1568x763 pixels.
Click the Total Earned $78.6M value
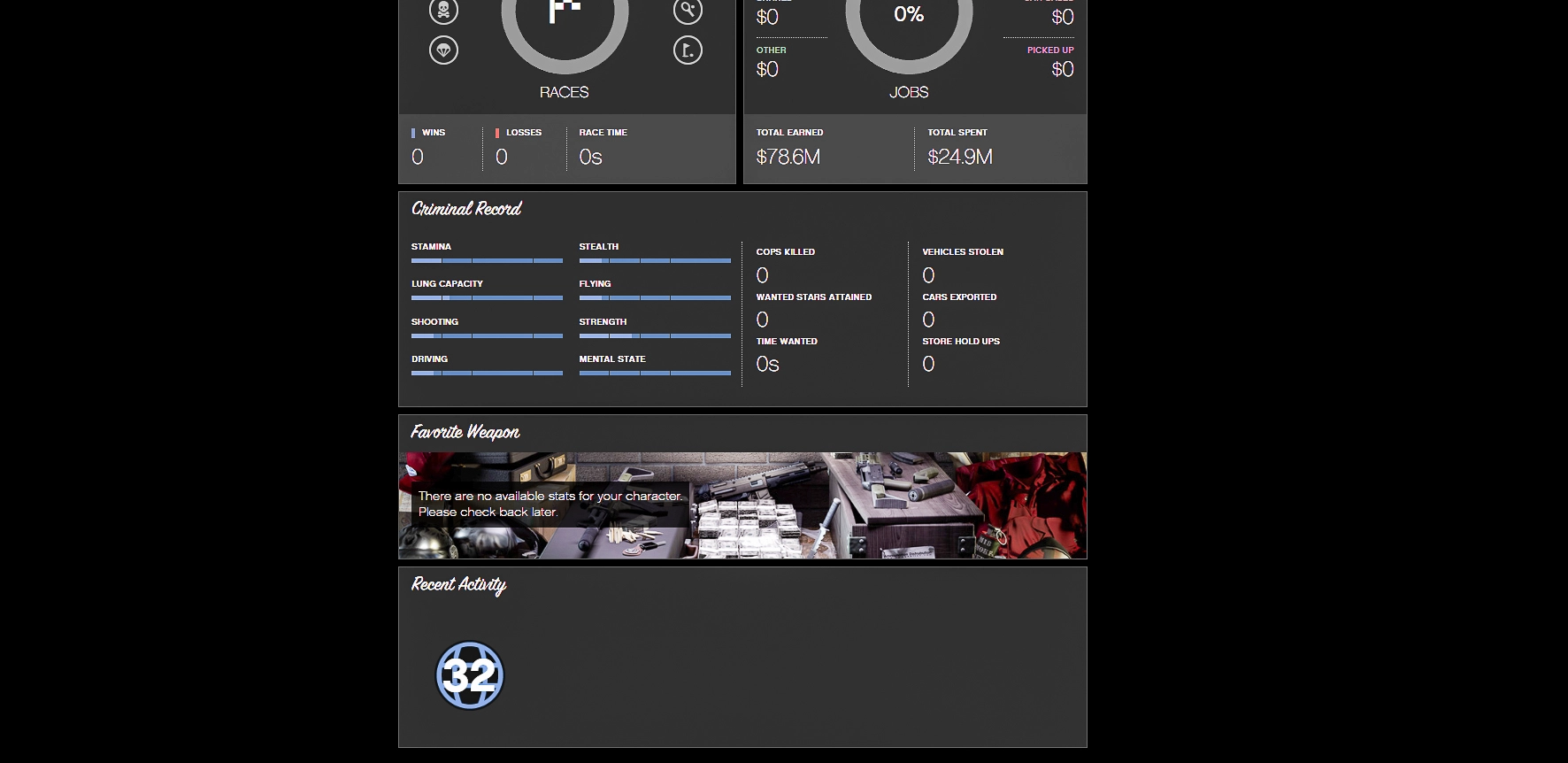[788, 158]
